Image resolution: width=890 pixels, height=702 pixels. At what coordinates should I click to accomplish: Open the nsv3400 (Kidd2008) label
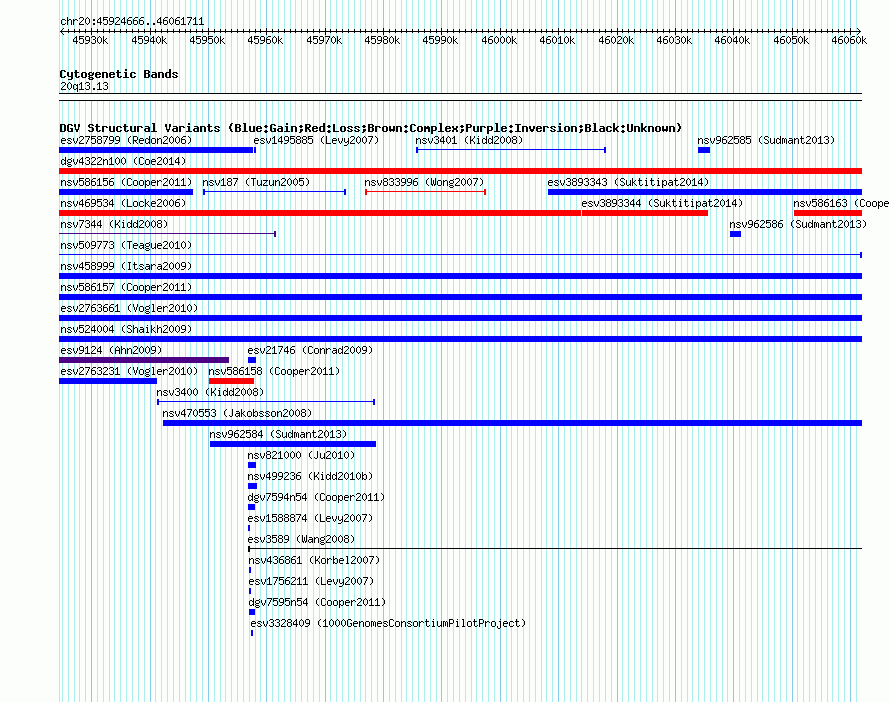(x=210, y=392)
